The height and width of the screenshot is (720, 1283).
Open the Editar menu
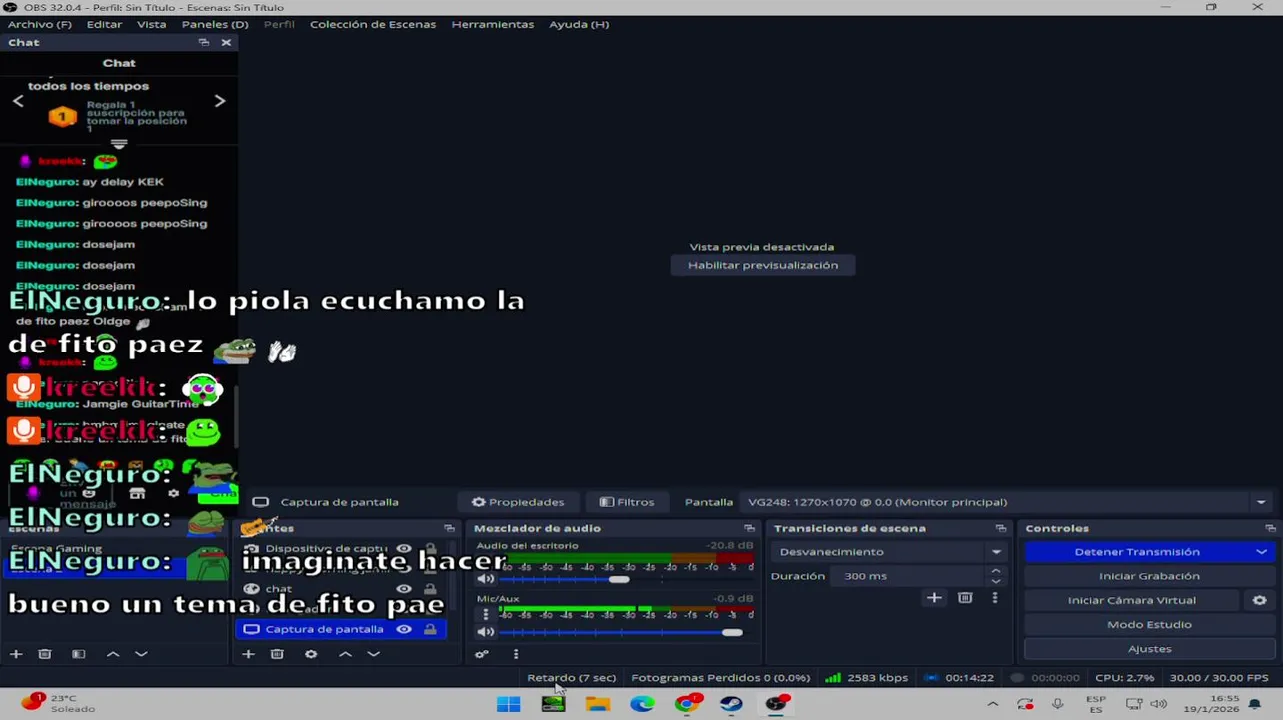[x=104, y=24]
